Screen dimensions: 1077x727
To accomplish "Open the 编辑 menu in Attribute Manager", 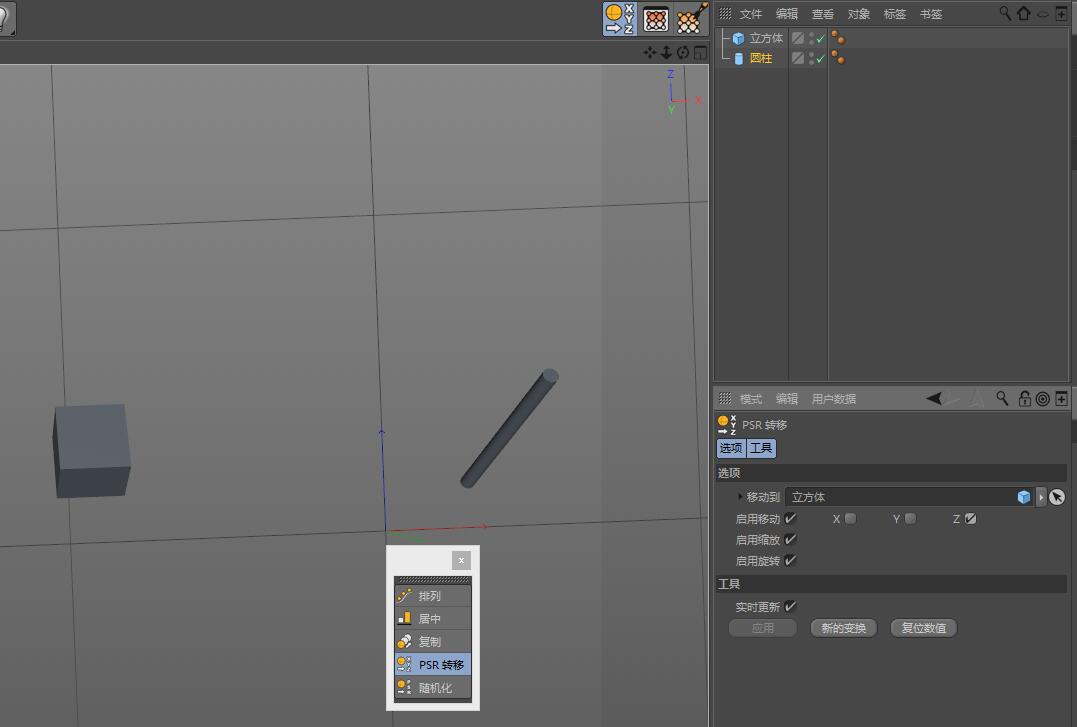I will 786,399.
